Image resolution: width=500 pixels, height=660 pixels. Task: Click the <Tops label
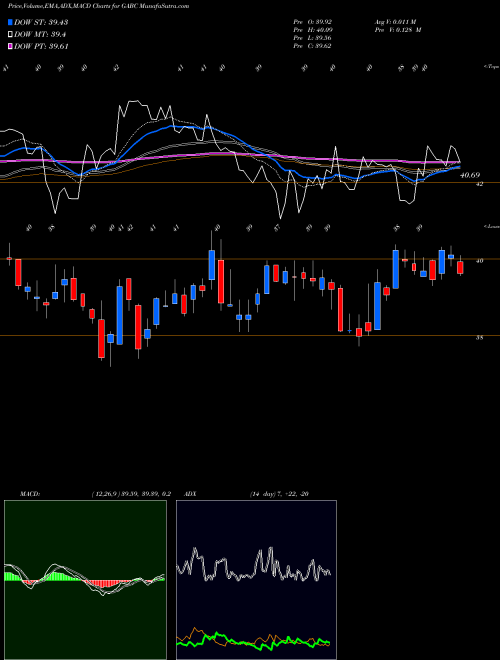(491, 67)
